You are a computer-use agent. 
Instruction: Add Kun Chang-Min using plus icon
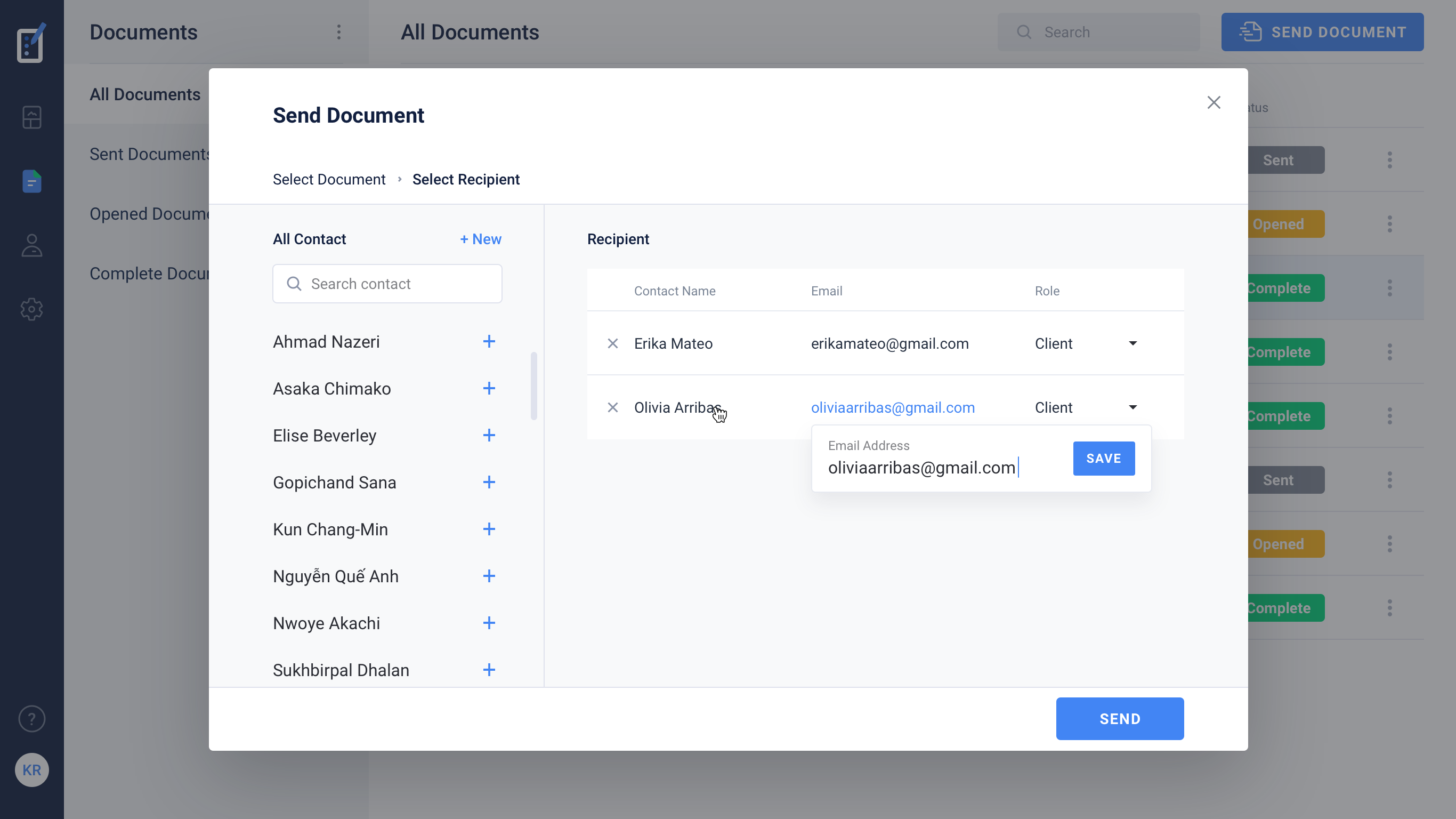tap(489, 529)
